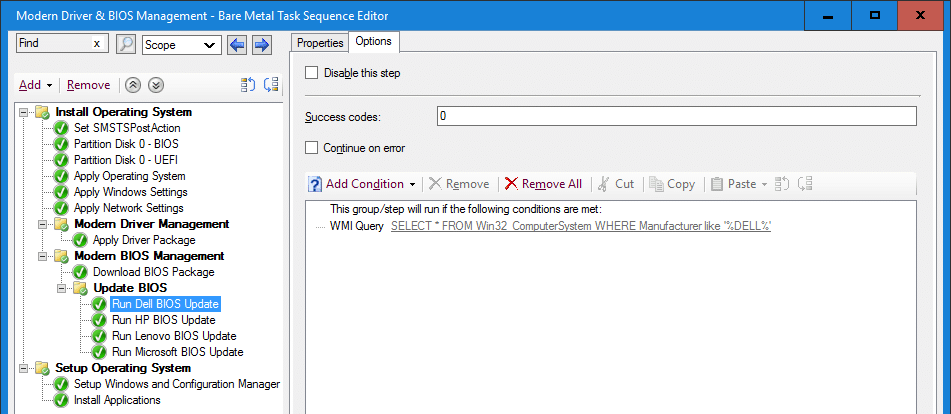This screenshot has height=414, width=951.
Task: Go to previous search result arrow
Action: coord(237,45)
